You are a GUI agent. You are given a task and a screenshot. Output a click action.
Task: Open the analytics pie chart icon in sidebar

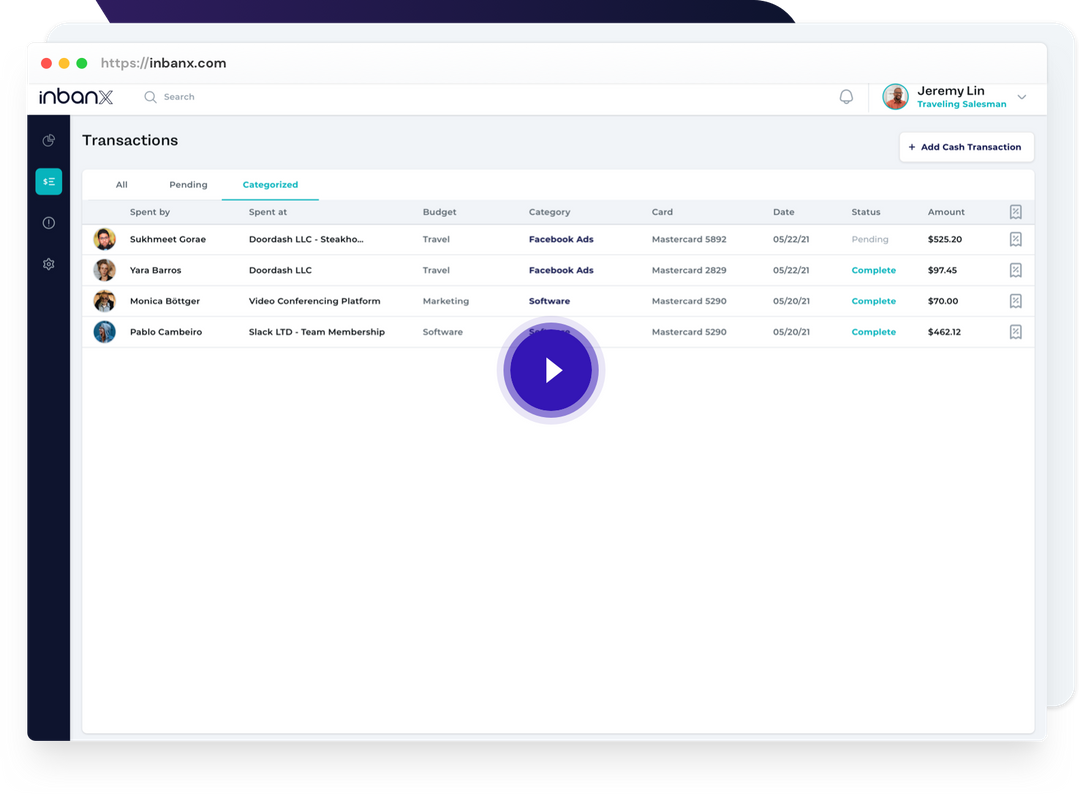coord(48,140)
